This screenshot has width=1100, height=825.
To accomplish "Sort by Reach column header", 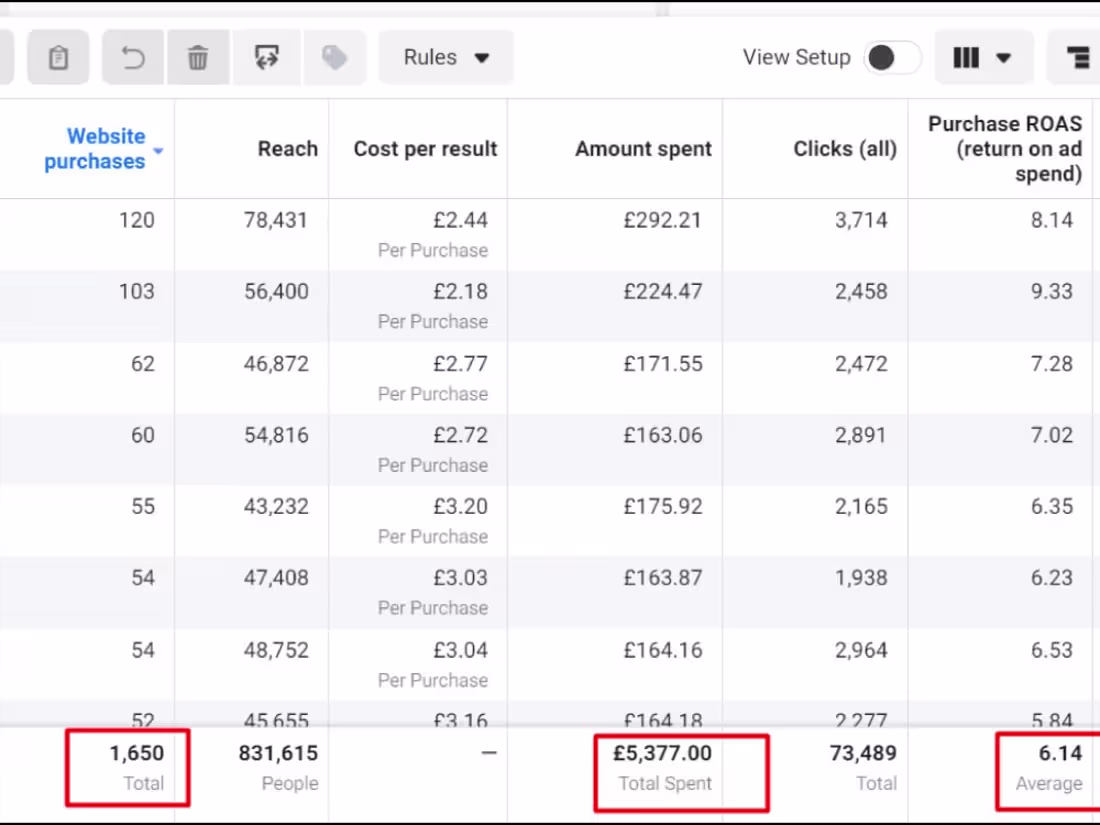I will [287, 149].
